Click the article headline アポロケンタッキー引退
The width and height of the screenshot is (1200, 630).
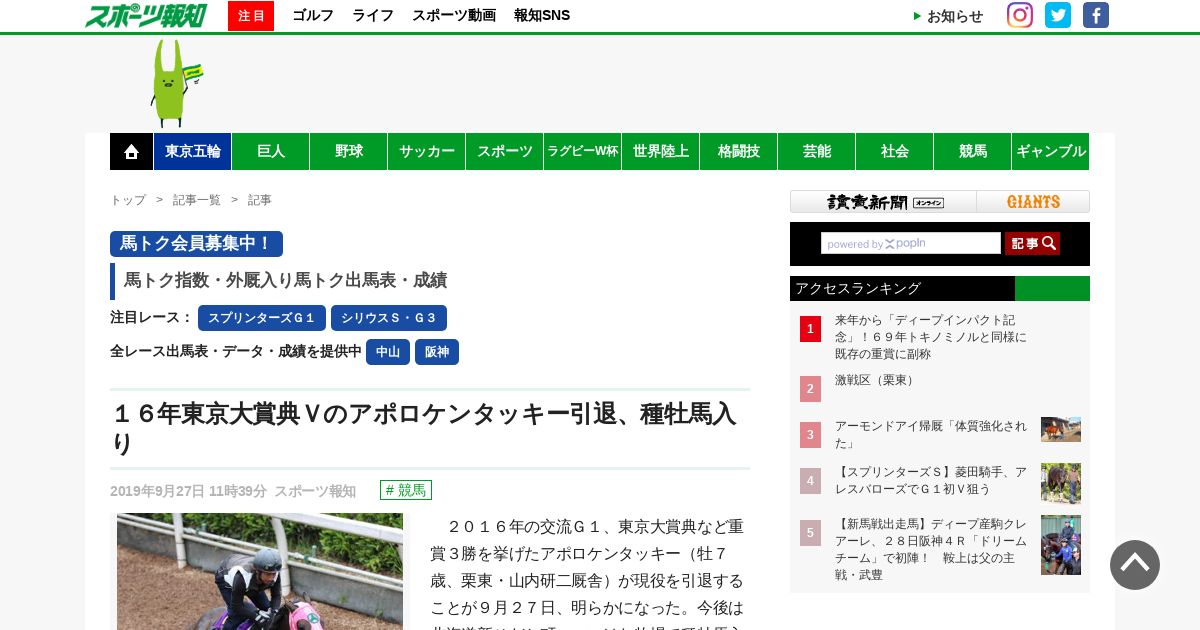[x=425, y=428]
